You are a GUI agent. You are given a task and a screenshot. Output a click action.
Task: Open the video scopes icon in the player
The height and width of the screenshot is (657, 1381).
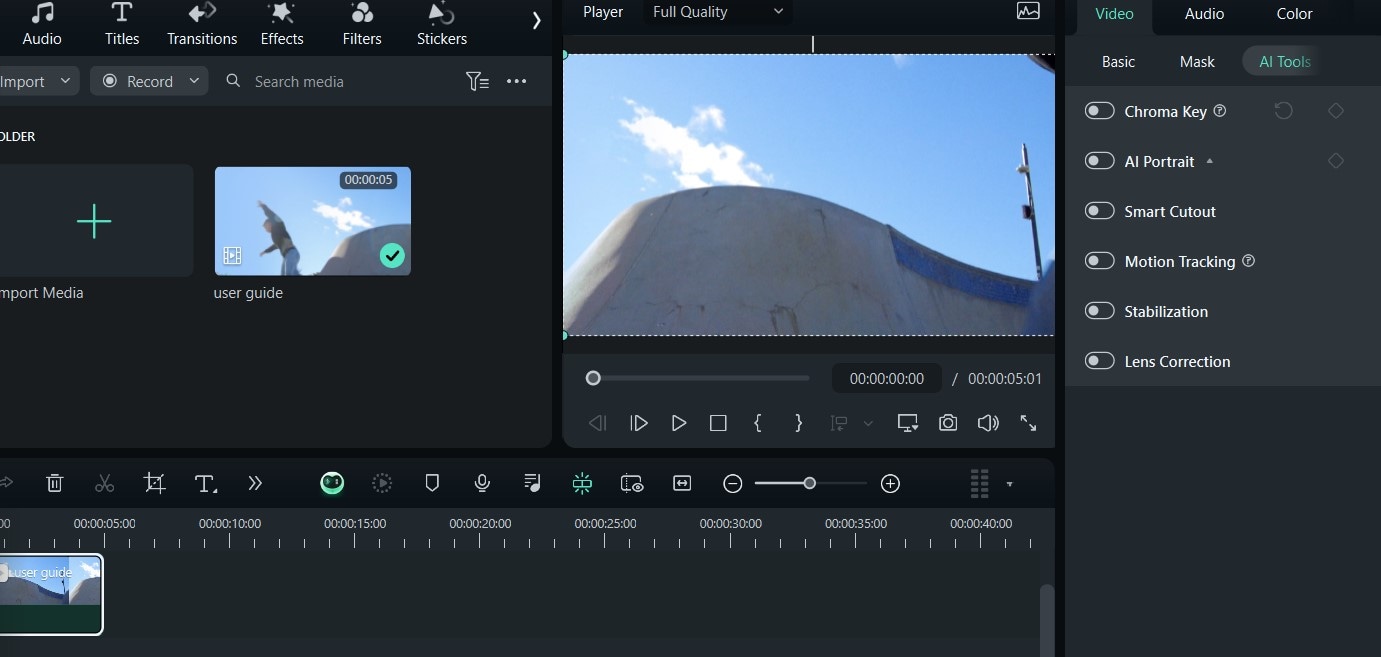pos(1028,12)
